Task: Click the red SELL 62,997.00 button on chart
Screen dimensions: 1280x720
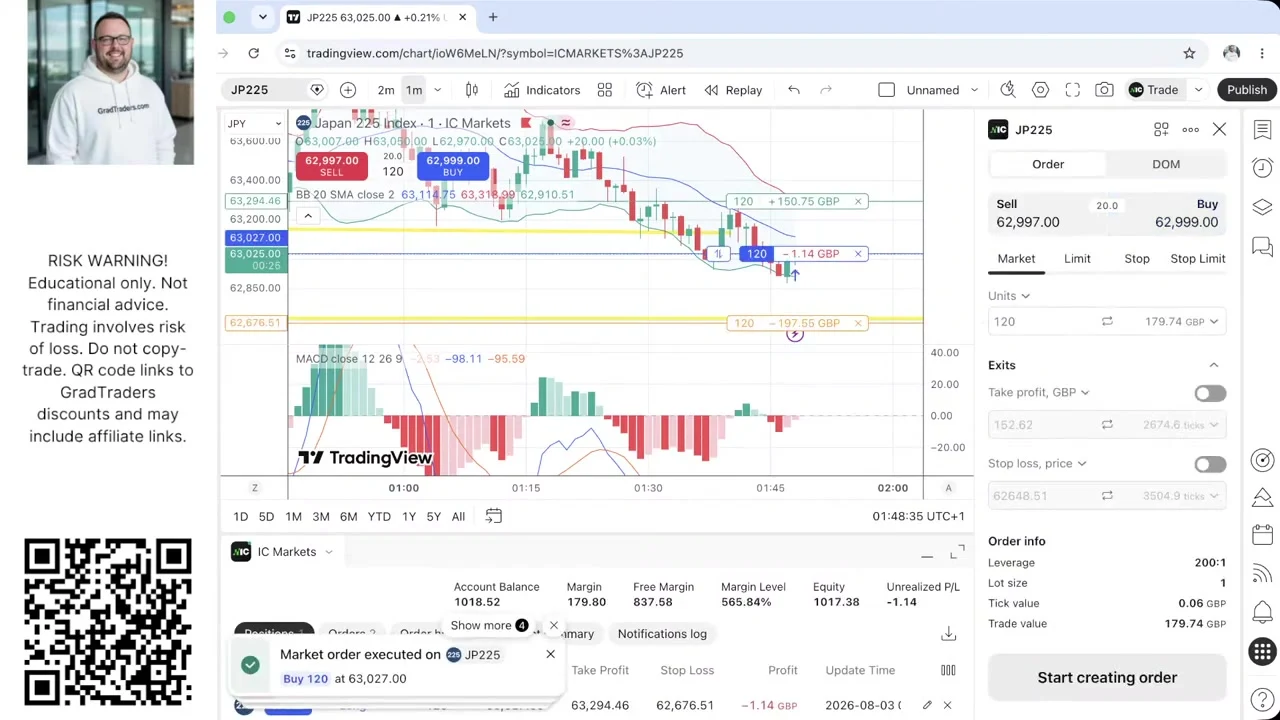Action: (x=331, y=166)
